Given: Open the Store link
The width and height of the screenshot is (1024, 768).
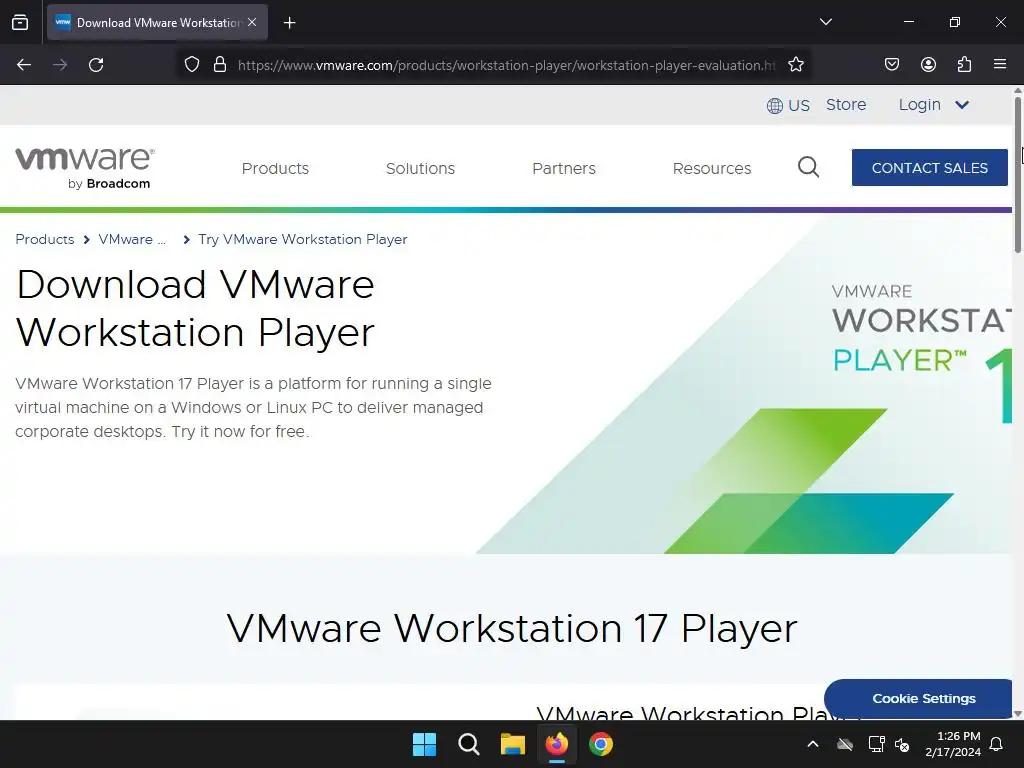Looking at the screenshot, I should pos(846,104).
